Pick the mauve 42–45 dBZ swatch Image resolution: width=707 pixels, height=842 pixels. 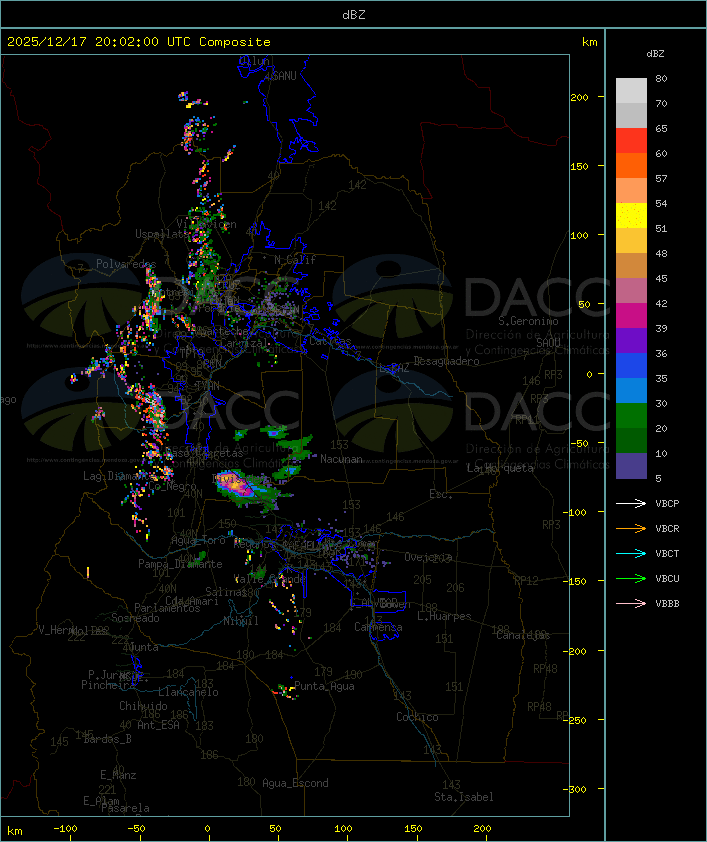coord(631,291)
